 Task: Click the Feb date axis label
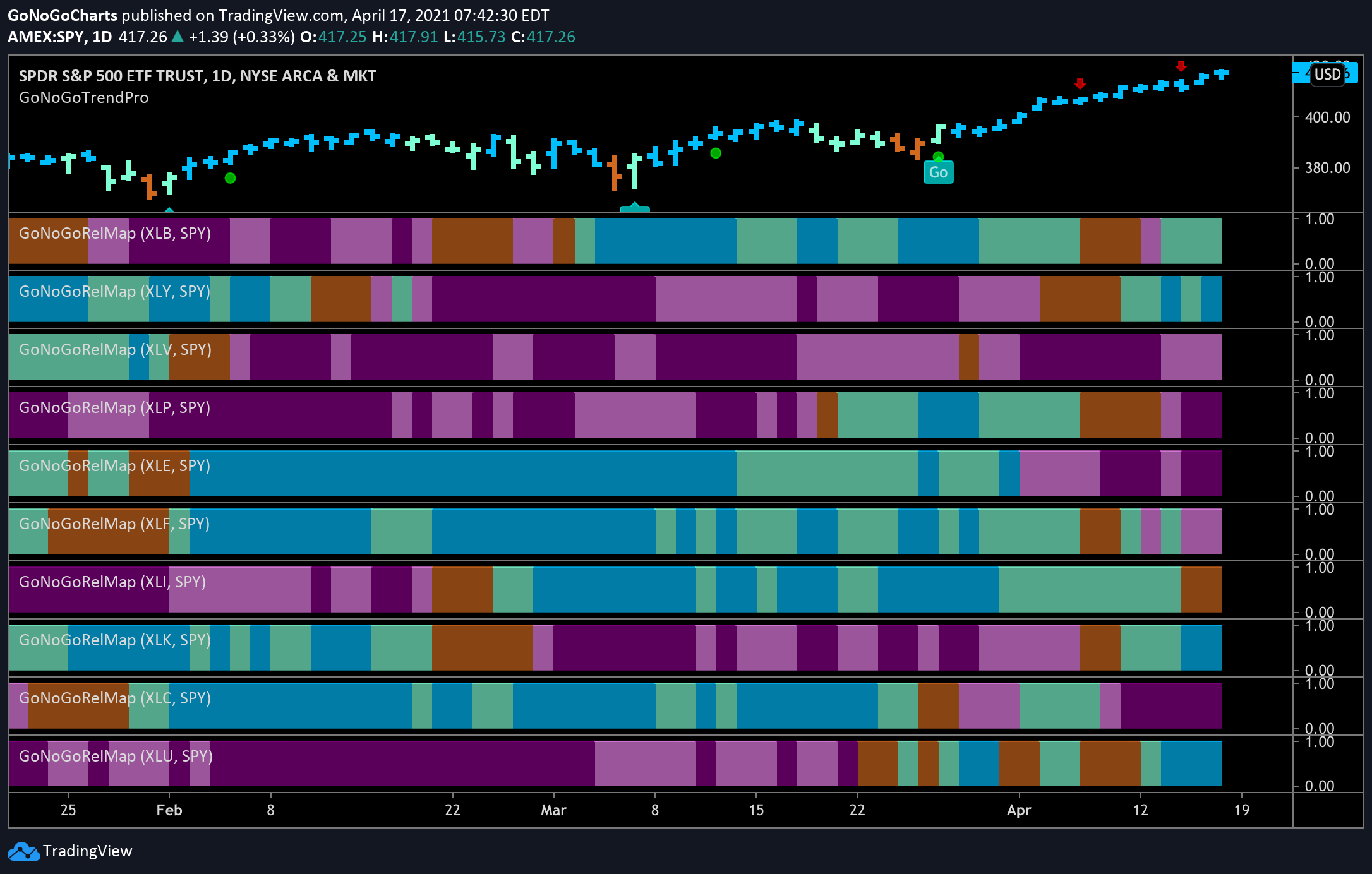tap(169, 810)
